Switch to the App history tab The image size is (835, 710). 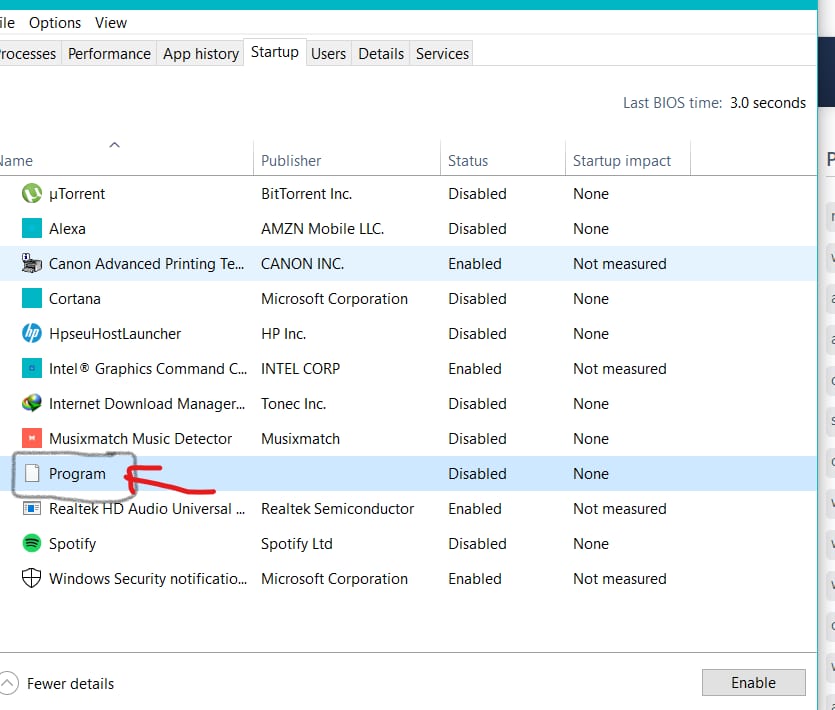[x=201, y=54]
